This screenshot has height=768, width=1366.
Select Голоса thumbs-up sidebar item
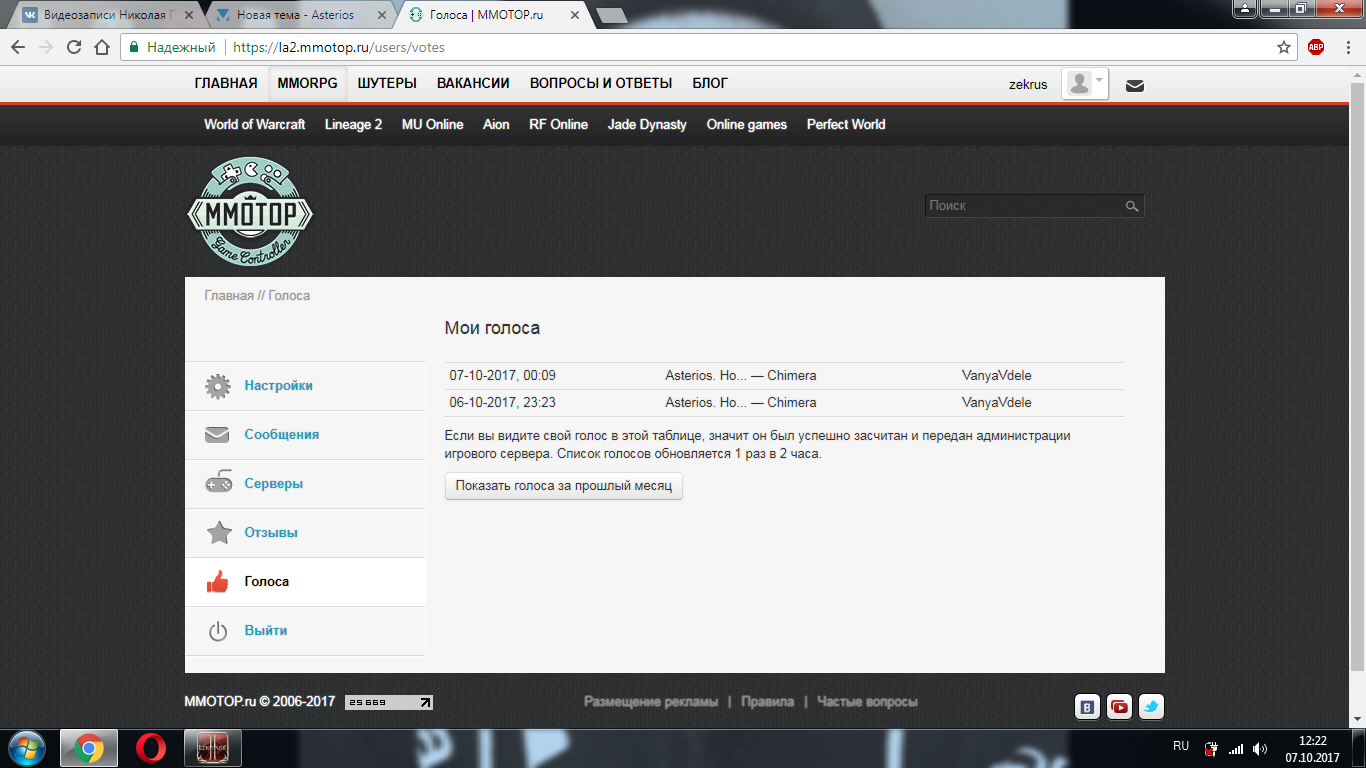click(x=305, y=582)
